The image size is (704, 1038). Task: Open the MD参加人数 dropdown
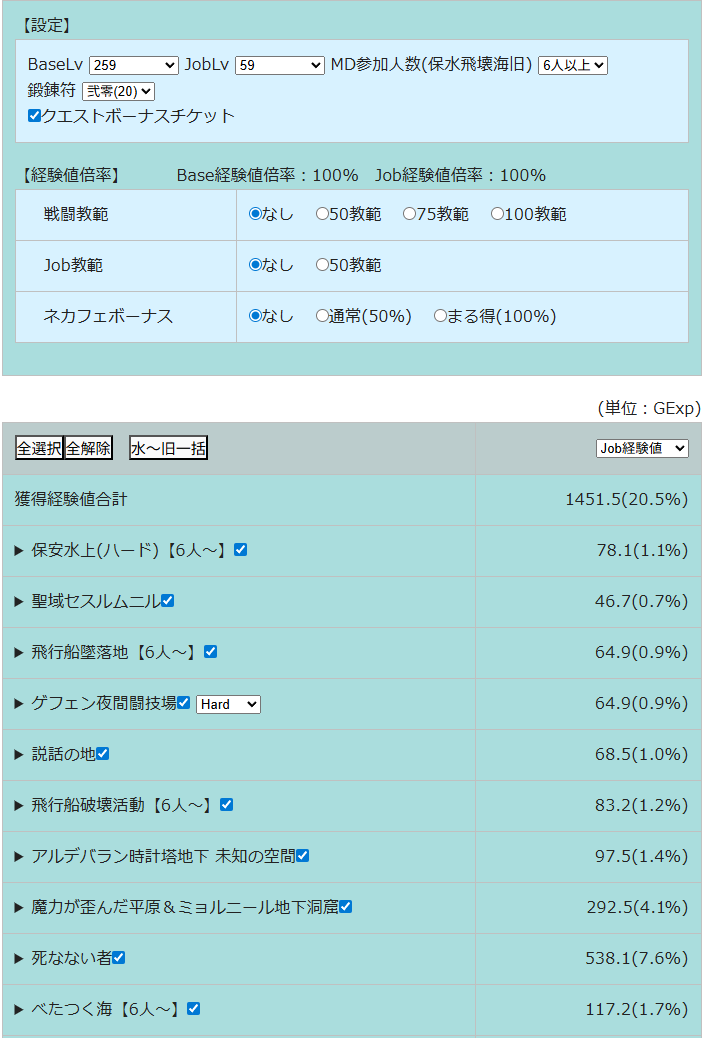coord(572,65)
